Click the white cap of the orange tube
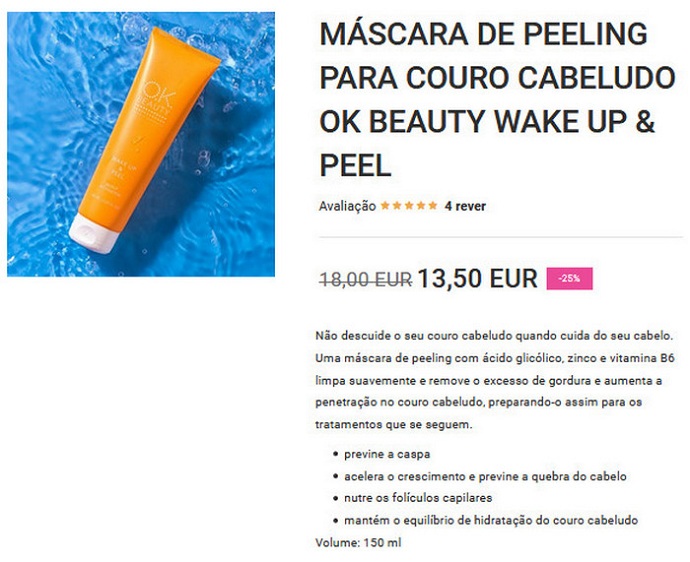This screenshot has height=562, width=690. coord(94,233)
